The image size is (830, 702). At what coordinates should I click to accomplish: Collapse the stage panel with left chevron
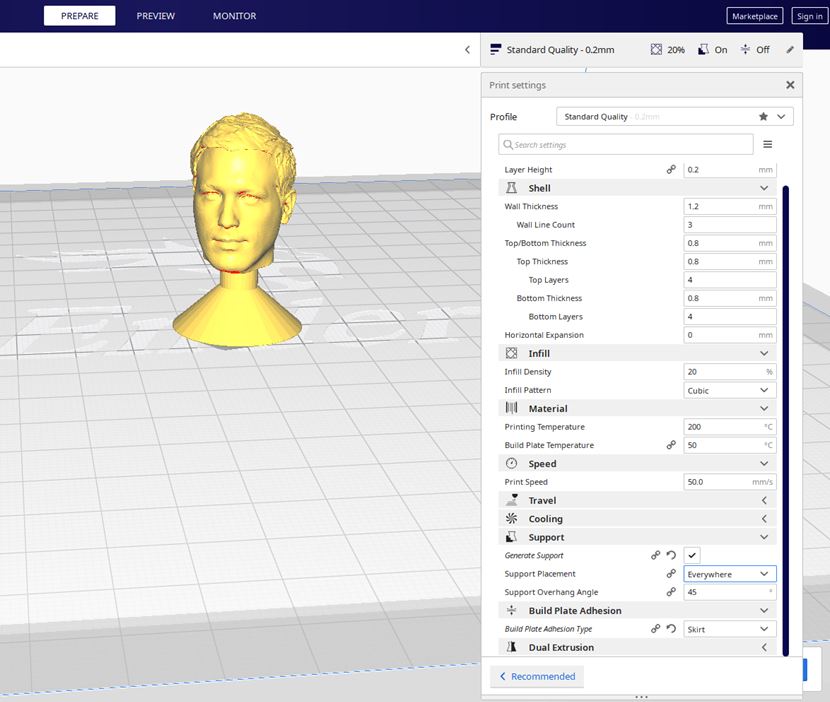click(467, 50)
